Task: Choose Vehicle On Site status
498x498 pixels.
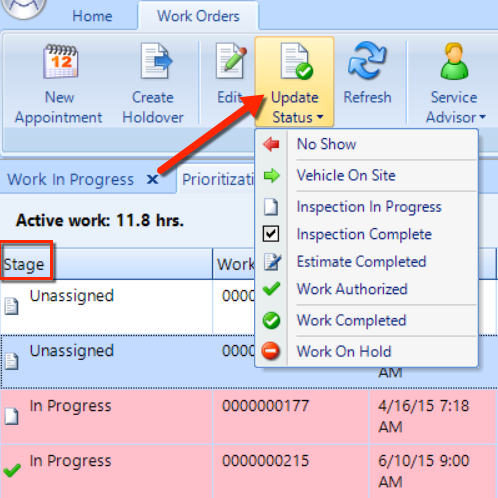Action: tap(346, 175)
